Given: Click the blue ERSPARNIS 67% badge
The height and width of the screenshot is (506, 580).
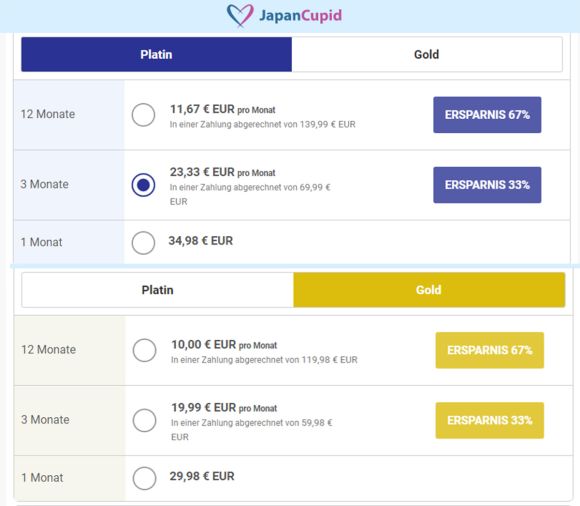Looking at the screenshot, I should (487, 115).
